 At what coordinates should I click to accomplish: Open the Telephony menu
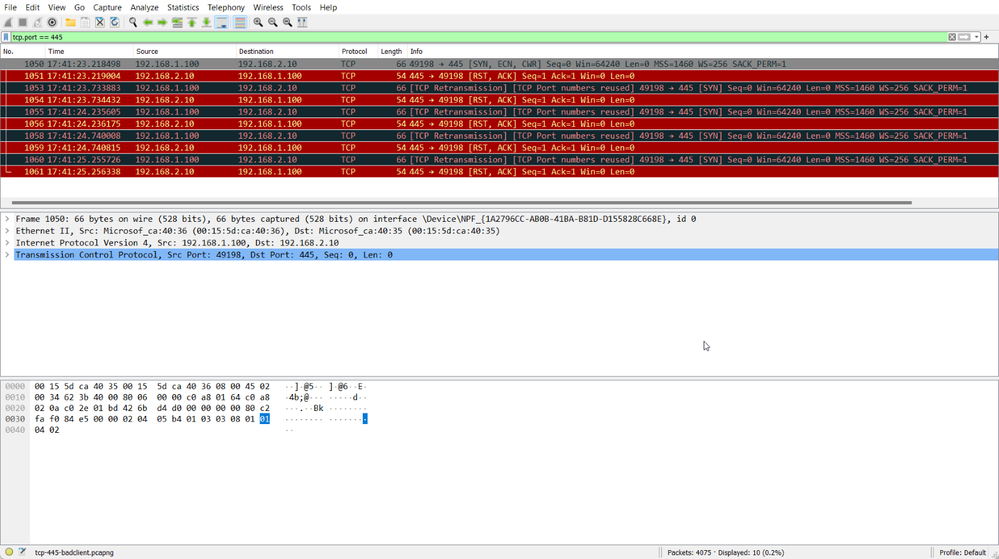[226, 8]
